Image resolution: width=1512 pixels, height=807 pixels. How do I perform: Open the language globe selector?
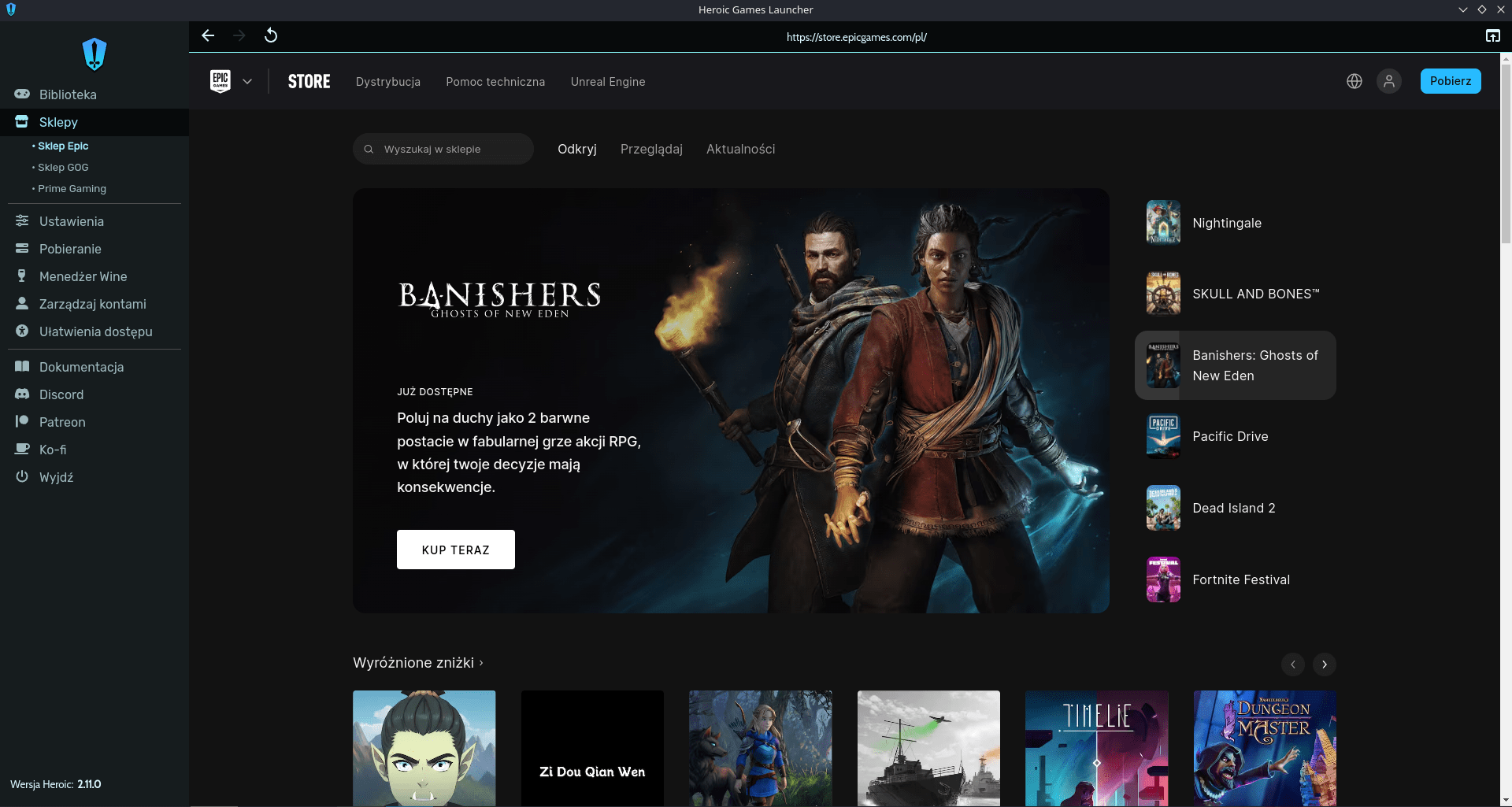1354,81
